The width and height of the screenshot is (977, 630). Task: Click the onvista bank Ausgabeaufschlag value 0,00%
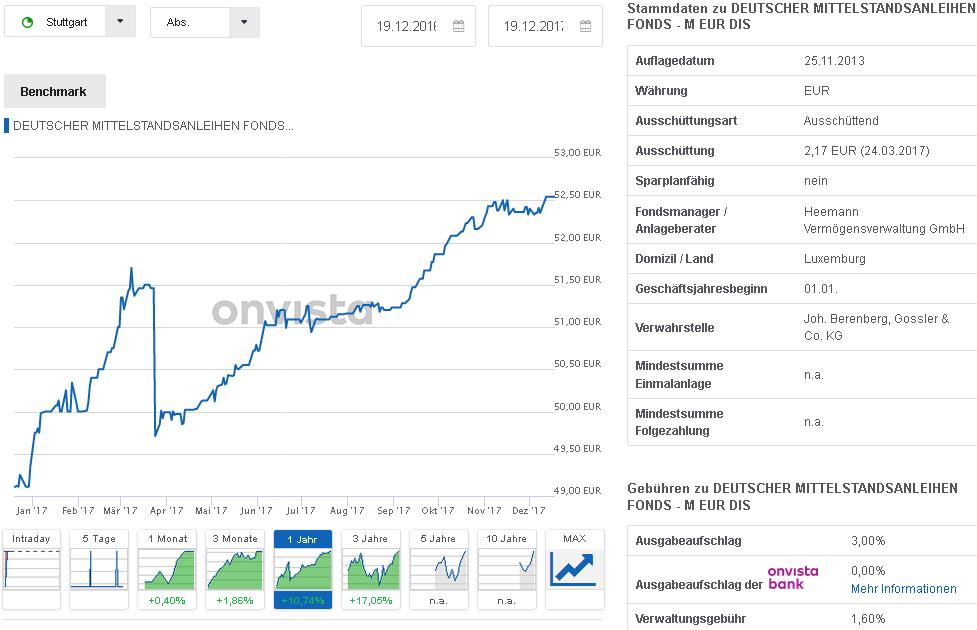click(x=868, y=570)
